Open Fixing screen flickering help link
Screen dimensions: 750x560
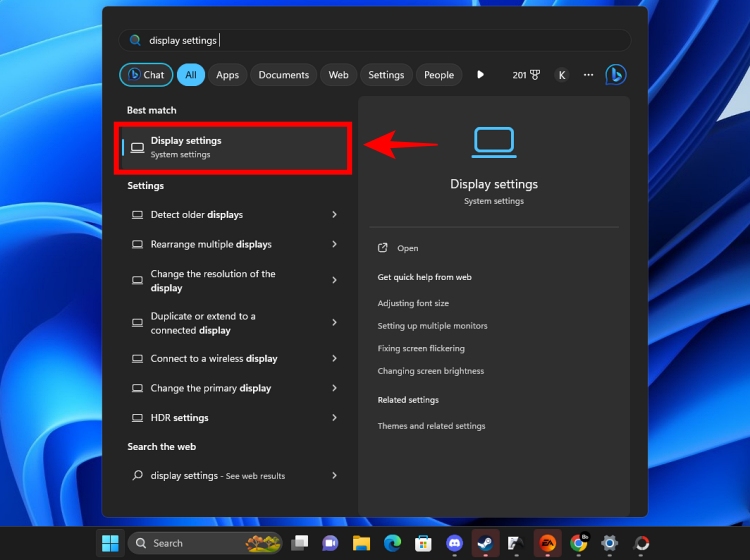(x=421, y=349)
